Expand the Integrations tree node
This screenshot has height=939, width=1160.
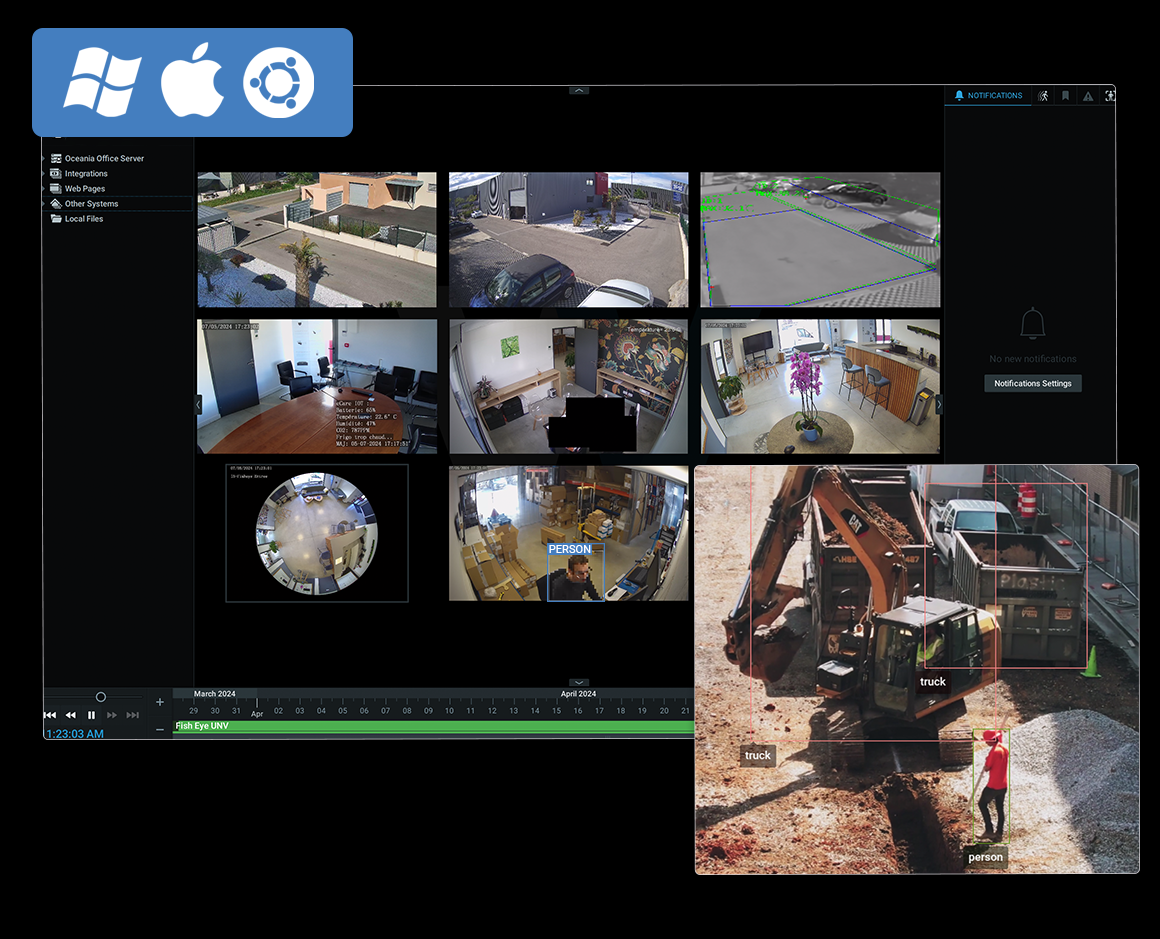[44, 173]
